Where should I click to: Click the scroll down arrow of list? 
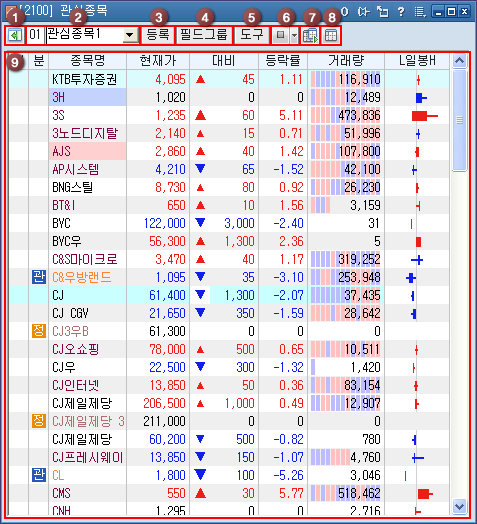459,506
